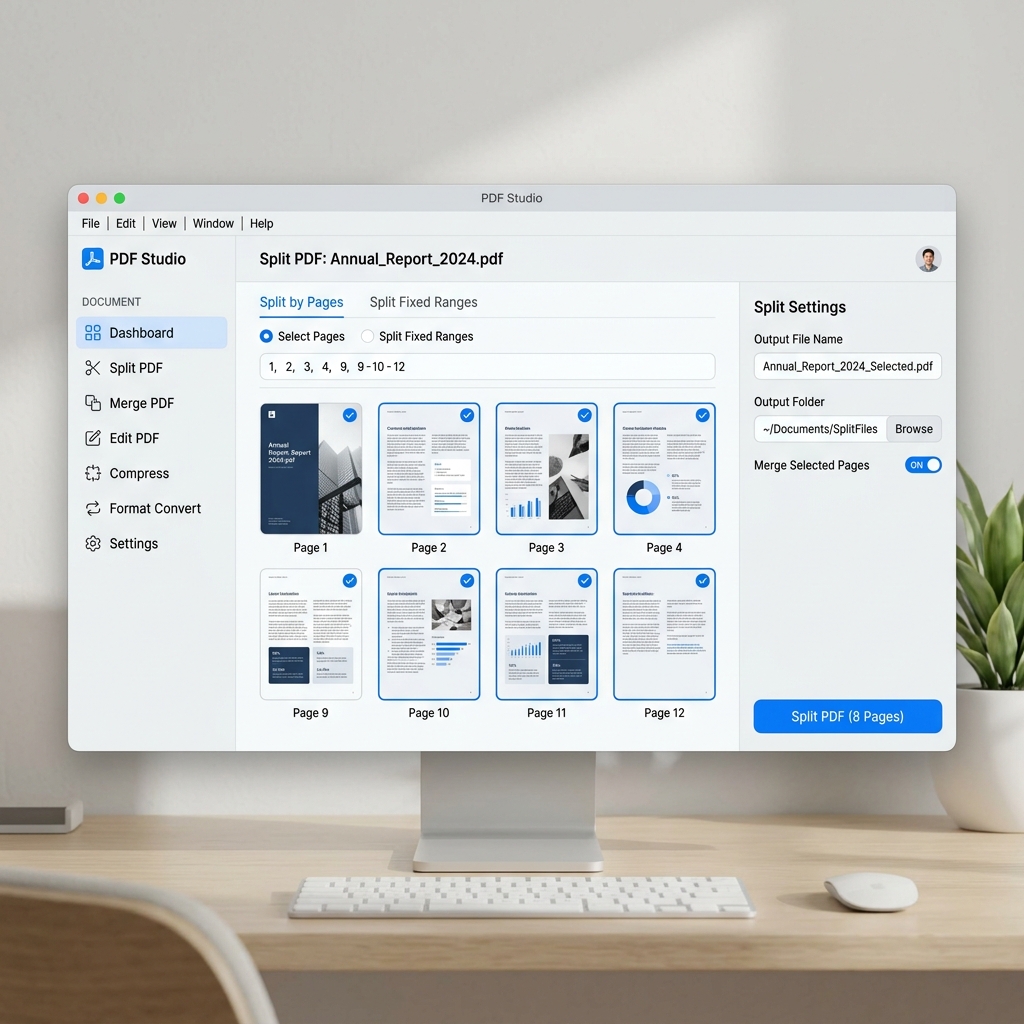The height and width of the screenshot is (1024, 1024).
Task: Uncheck the Page 1 selection checkmark
Action: click(349, 415)
